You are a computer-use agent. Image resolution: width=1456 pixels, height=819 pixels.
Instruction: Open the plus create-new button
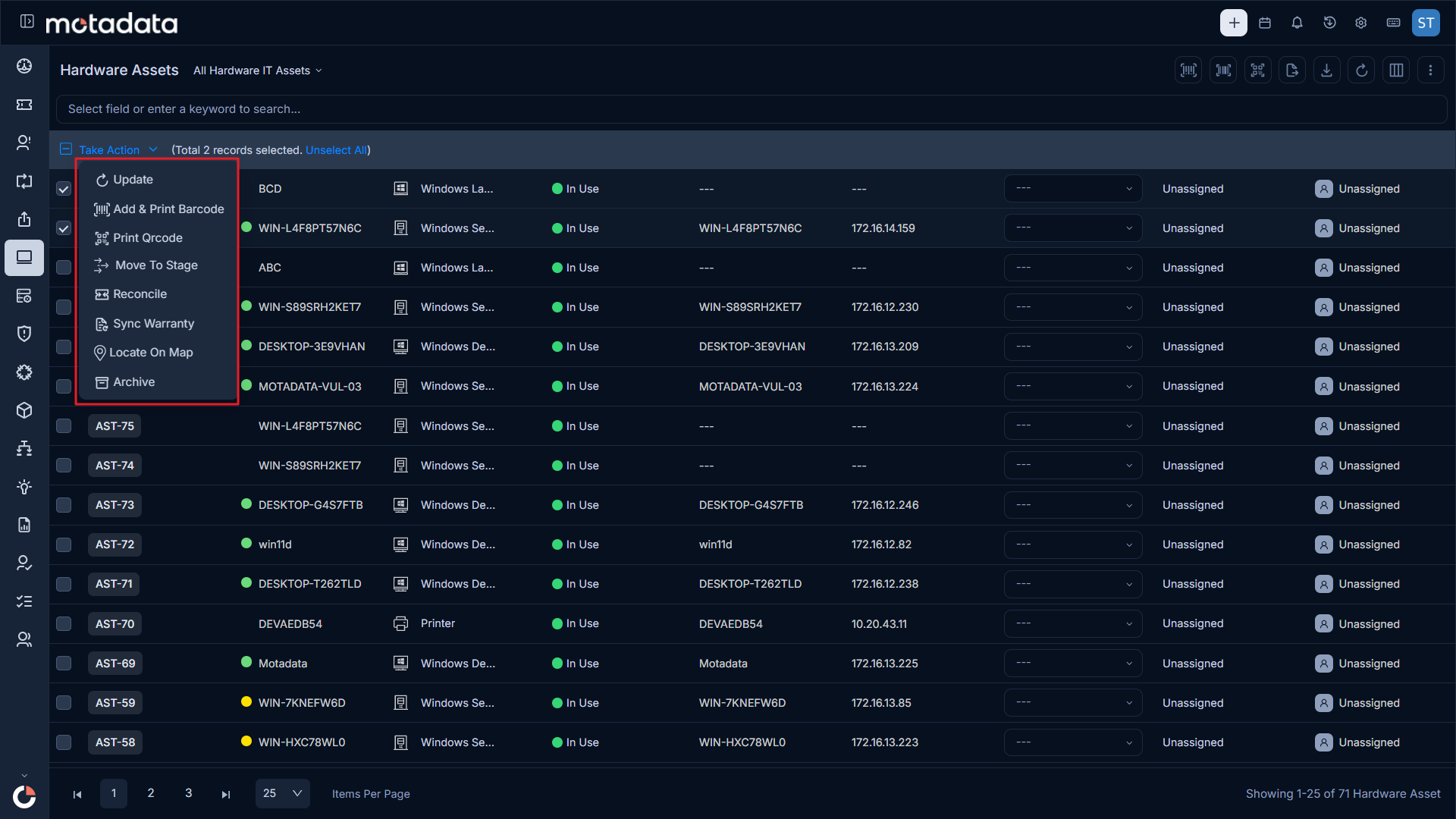tap(1234, 23)
